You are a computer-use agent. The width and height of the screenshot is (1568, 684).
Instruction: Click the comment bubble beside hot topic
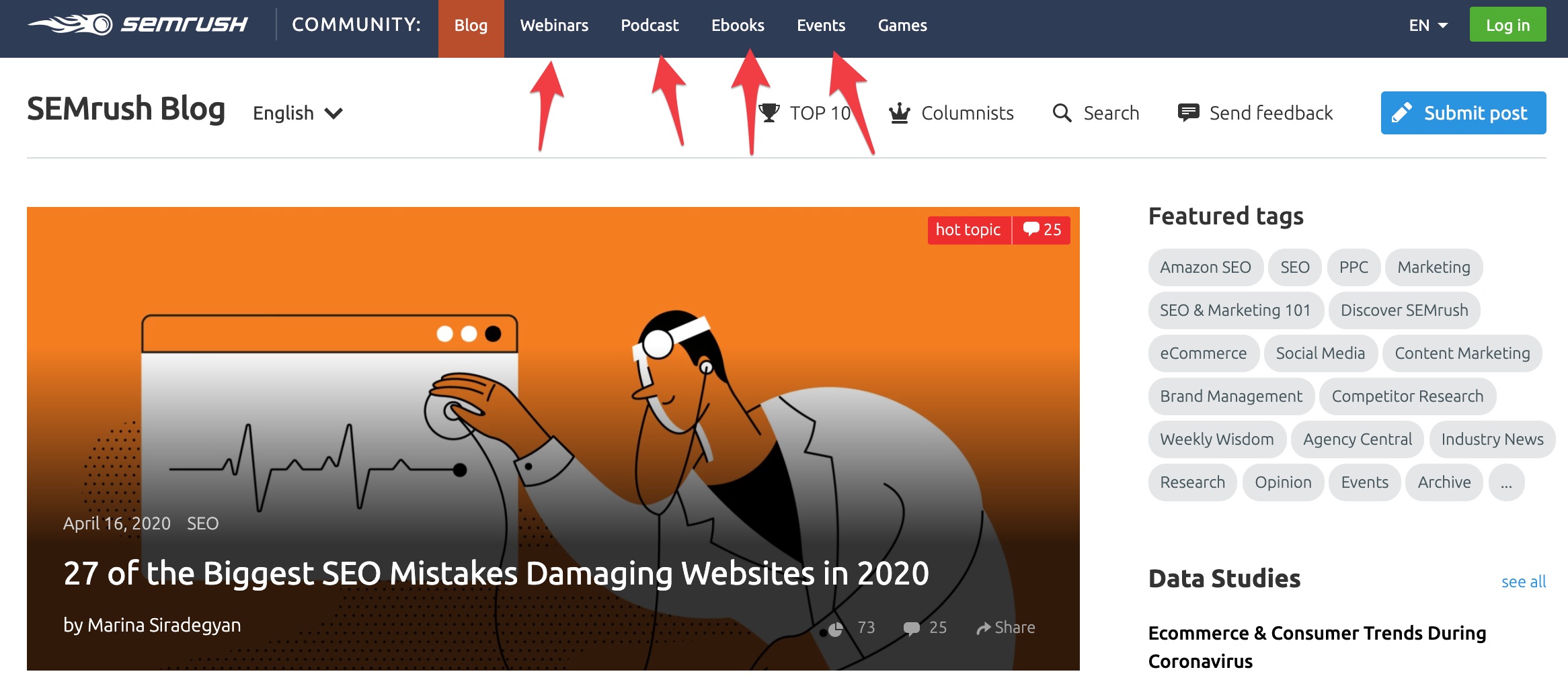tap(1031, 229)
